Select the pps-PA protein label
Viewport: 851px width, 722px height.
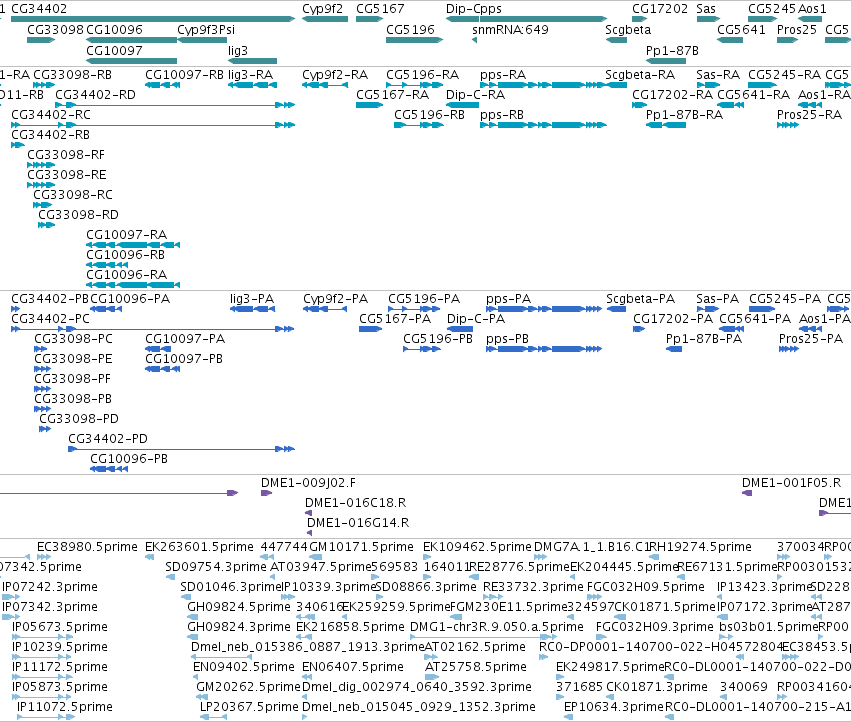(509, 299)
